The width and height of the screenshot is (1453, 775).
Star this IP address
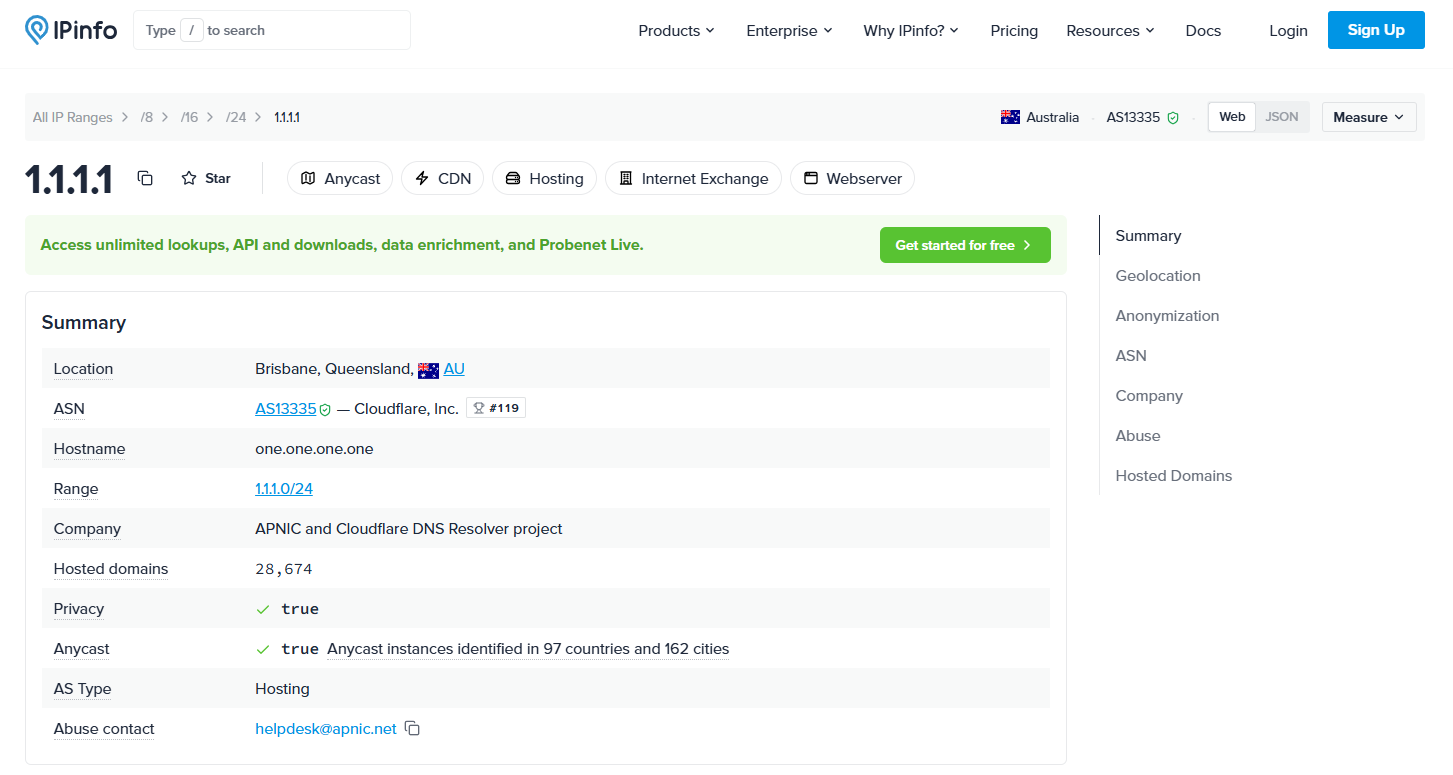tap(206, 178)
